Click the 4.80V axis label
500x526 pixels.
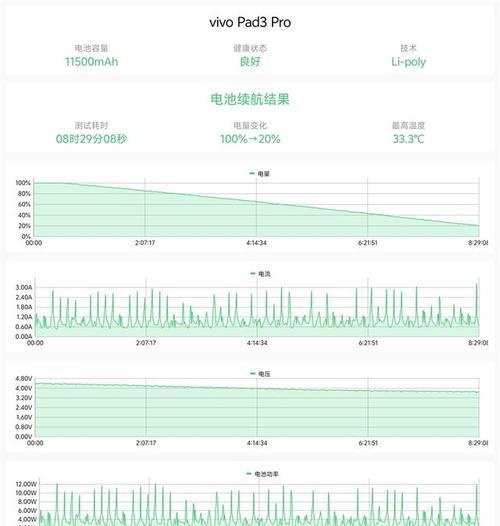24,378
